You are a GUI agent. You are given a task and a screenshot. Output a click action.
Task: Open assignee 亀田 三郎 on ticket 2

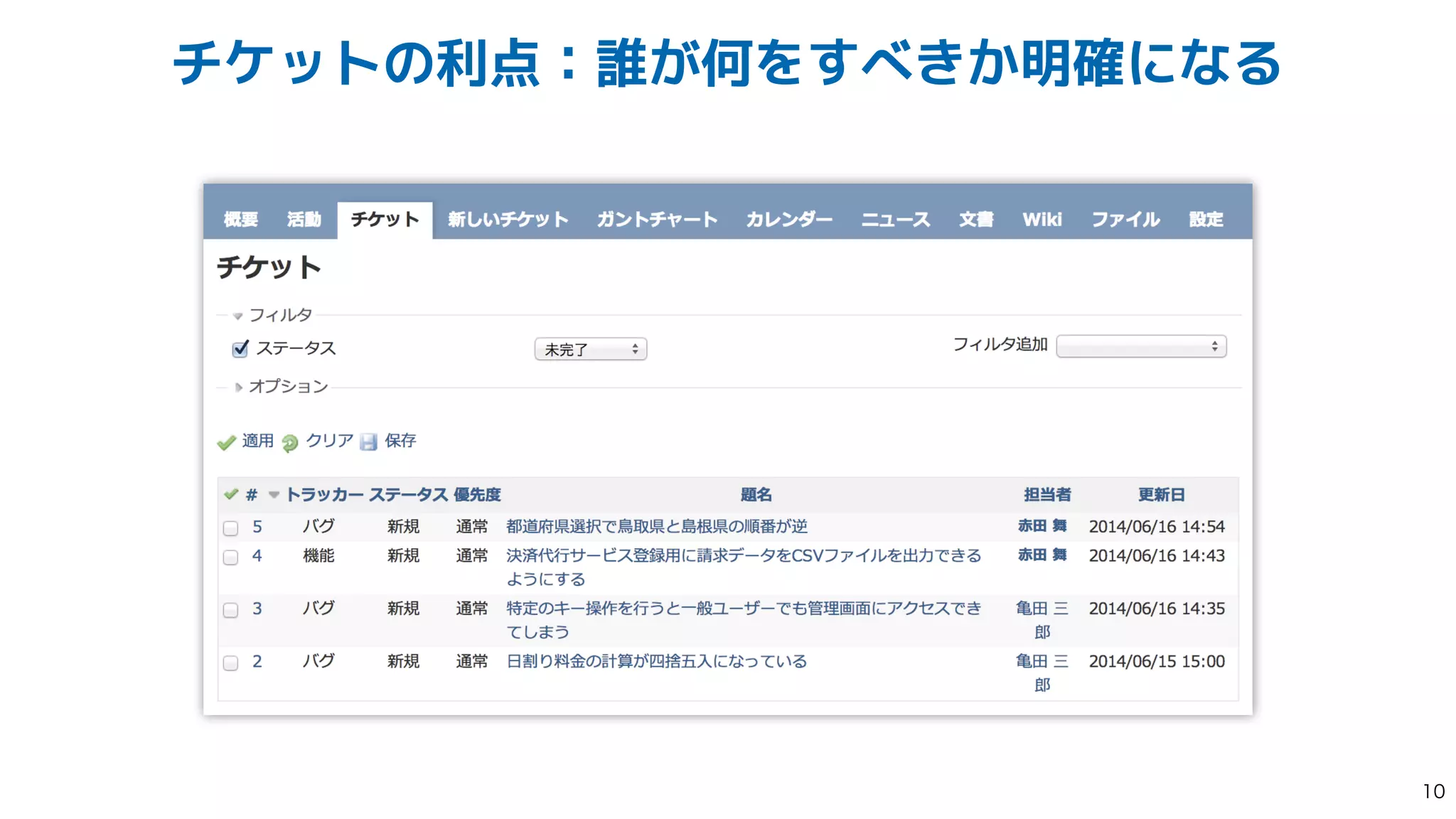click(1042, 673)
